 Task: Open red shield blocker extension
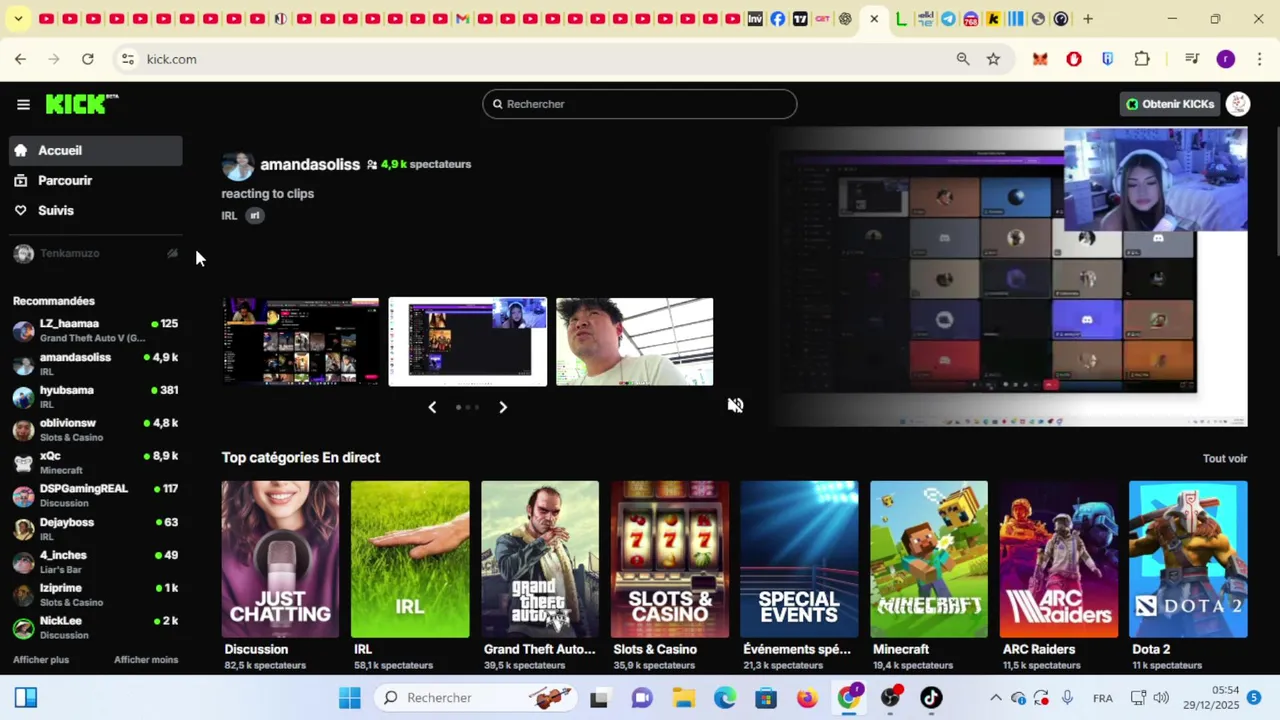1074,59
